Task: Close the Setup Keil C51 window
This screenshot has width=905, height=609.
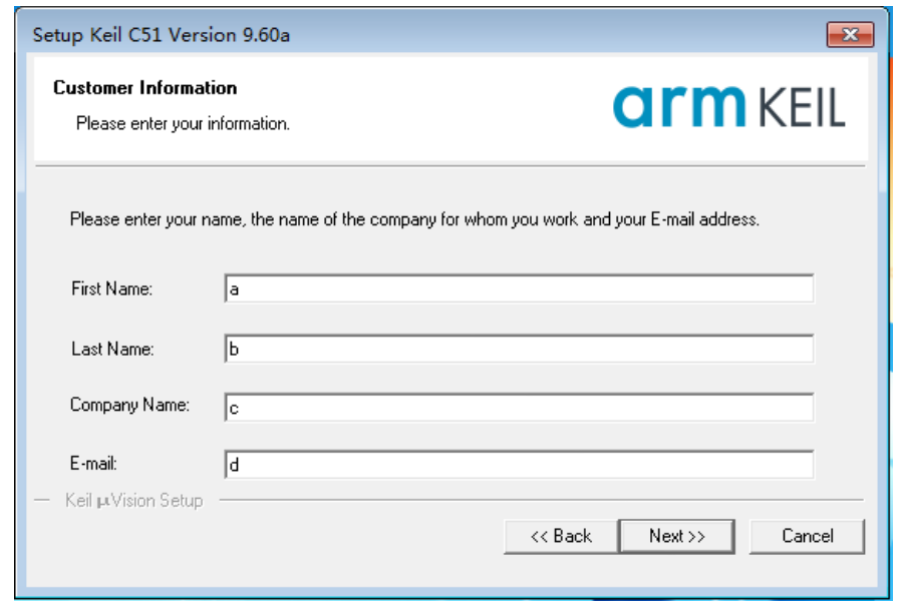Action: click(850, 35)
